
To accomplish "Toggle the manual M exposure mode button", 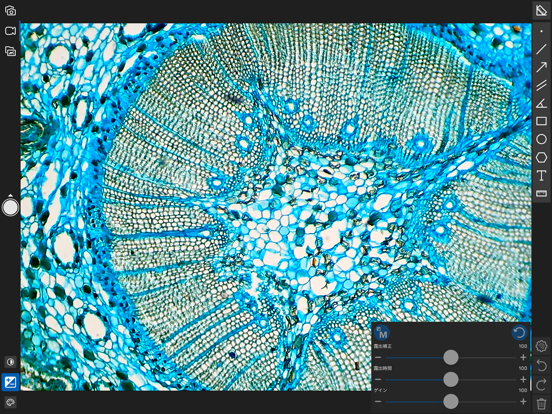I will (382, 333).
